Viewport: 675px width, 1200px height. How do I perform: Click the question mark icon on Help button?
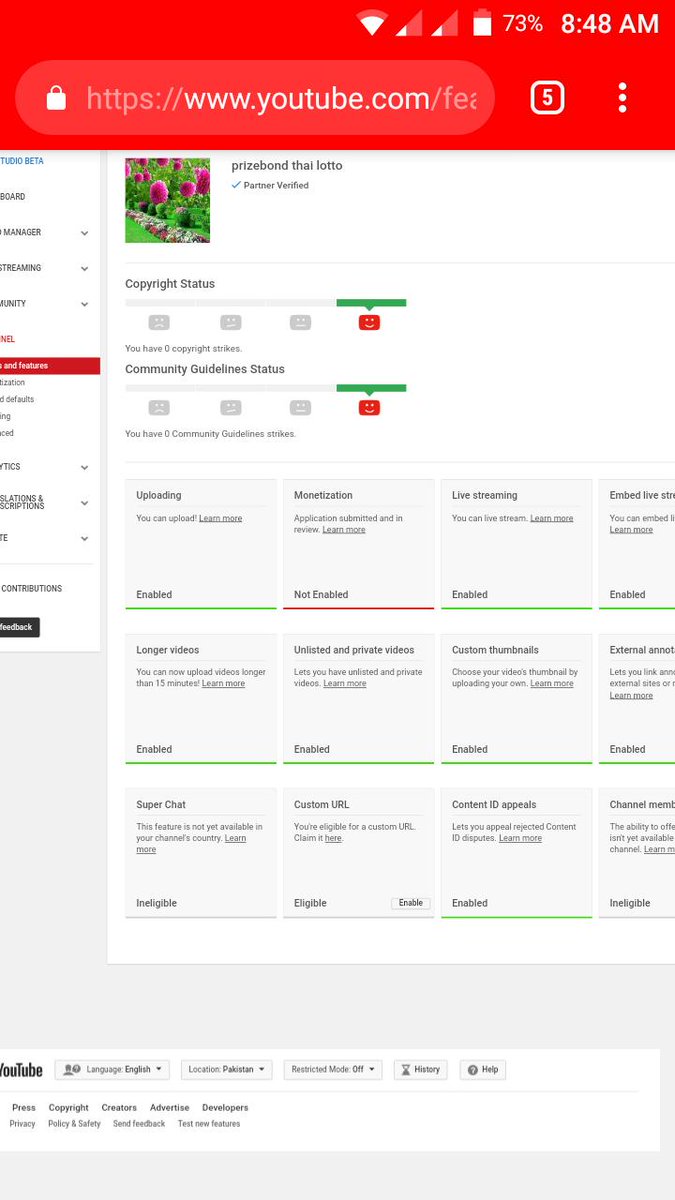472,1069
